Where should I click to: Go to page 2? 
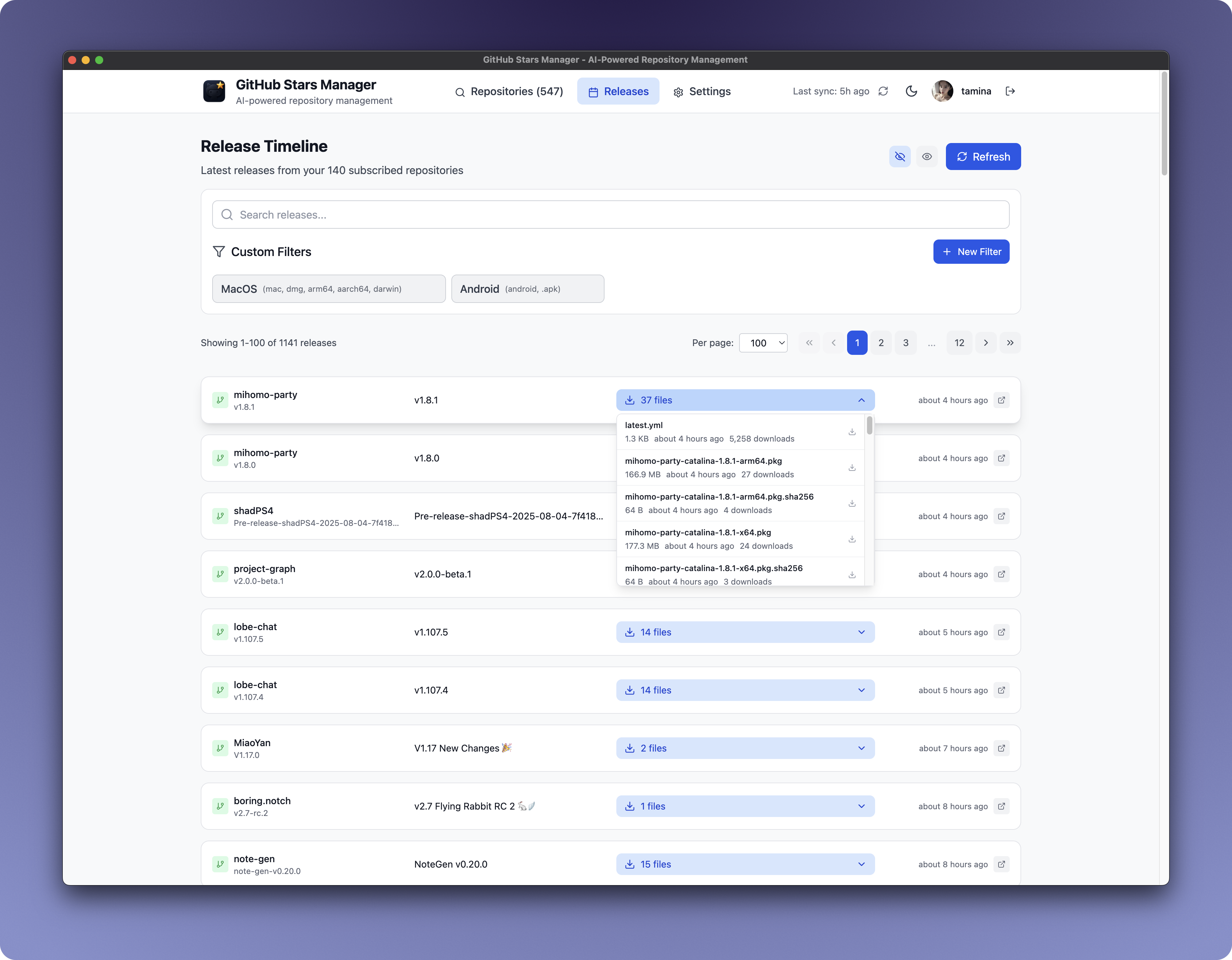(881, 343)
